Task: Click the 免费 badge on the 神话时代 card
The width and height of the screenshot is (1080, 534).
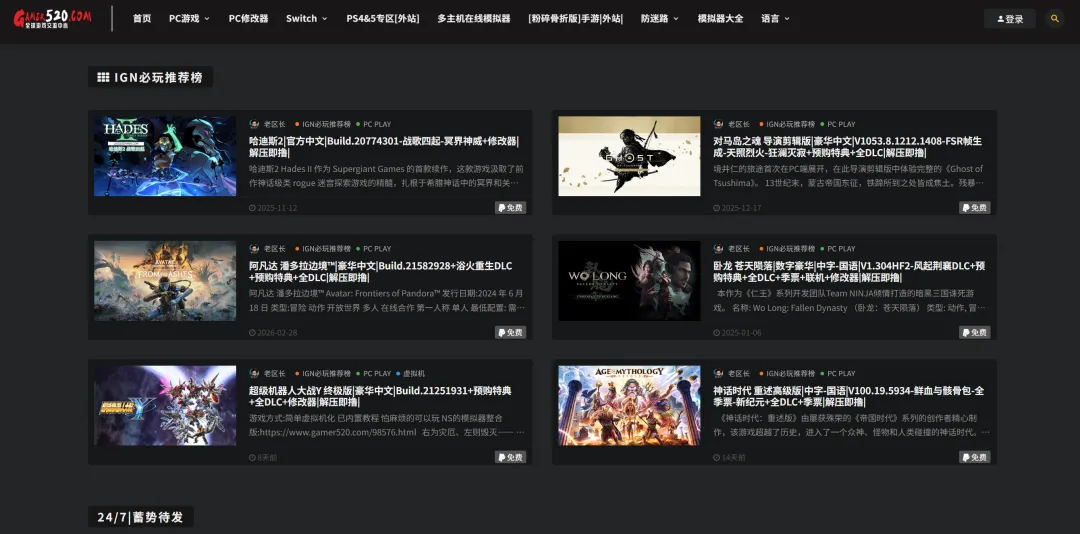Action: 975,457
